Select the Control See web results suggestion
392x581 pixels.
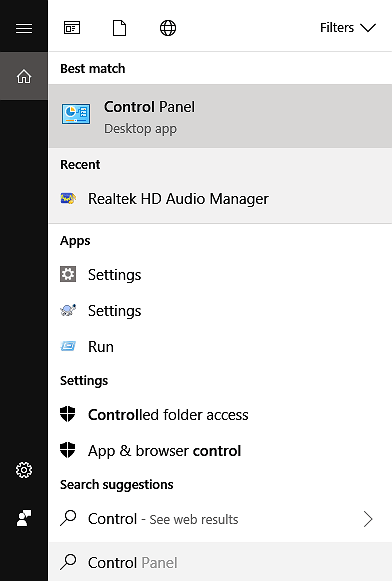(x=220, y=519)
